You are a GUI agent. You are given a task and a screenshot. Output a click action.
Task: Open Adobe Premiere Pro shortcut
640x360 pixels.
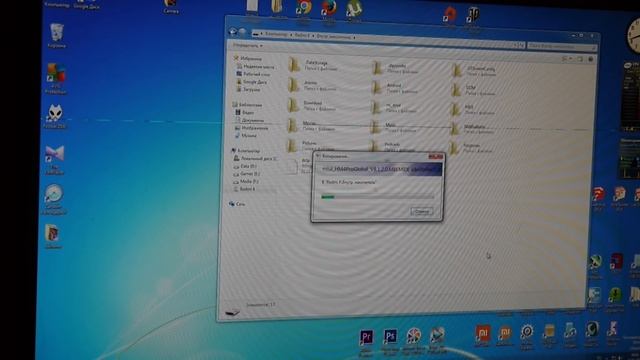click(366, 342)
